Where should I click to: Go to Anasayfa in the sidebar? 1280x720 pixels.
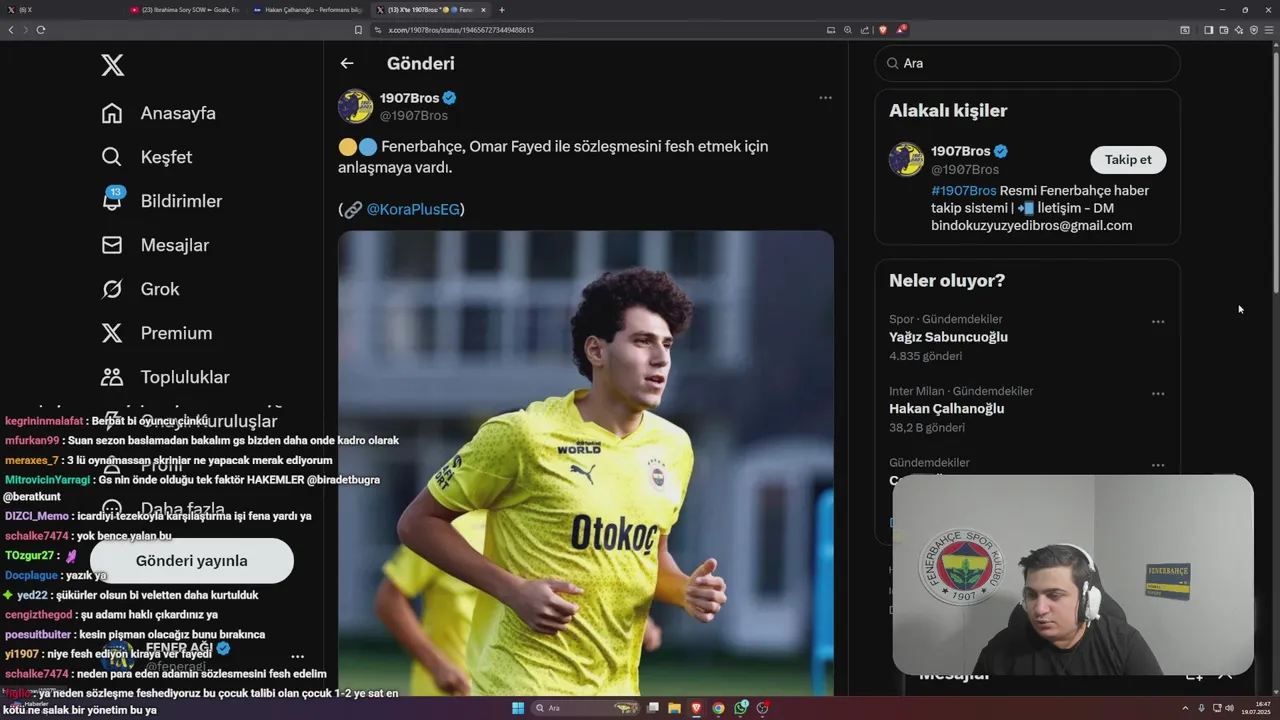[x=178, y=113]
